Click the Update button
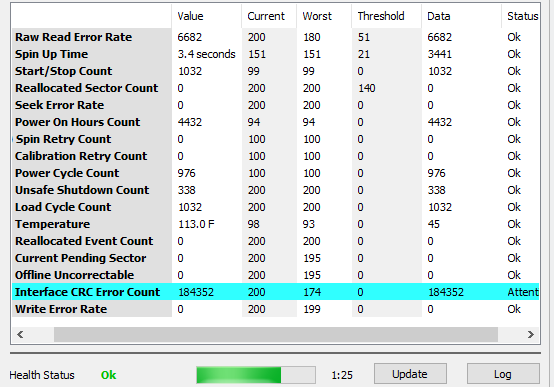This screenshot has height=387, width=554. click(x=410, y=374)
